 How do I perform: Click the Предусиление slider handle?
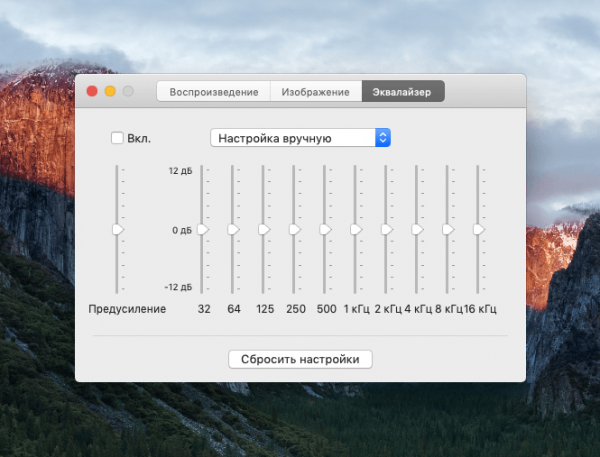(x=118, y=229)
